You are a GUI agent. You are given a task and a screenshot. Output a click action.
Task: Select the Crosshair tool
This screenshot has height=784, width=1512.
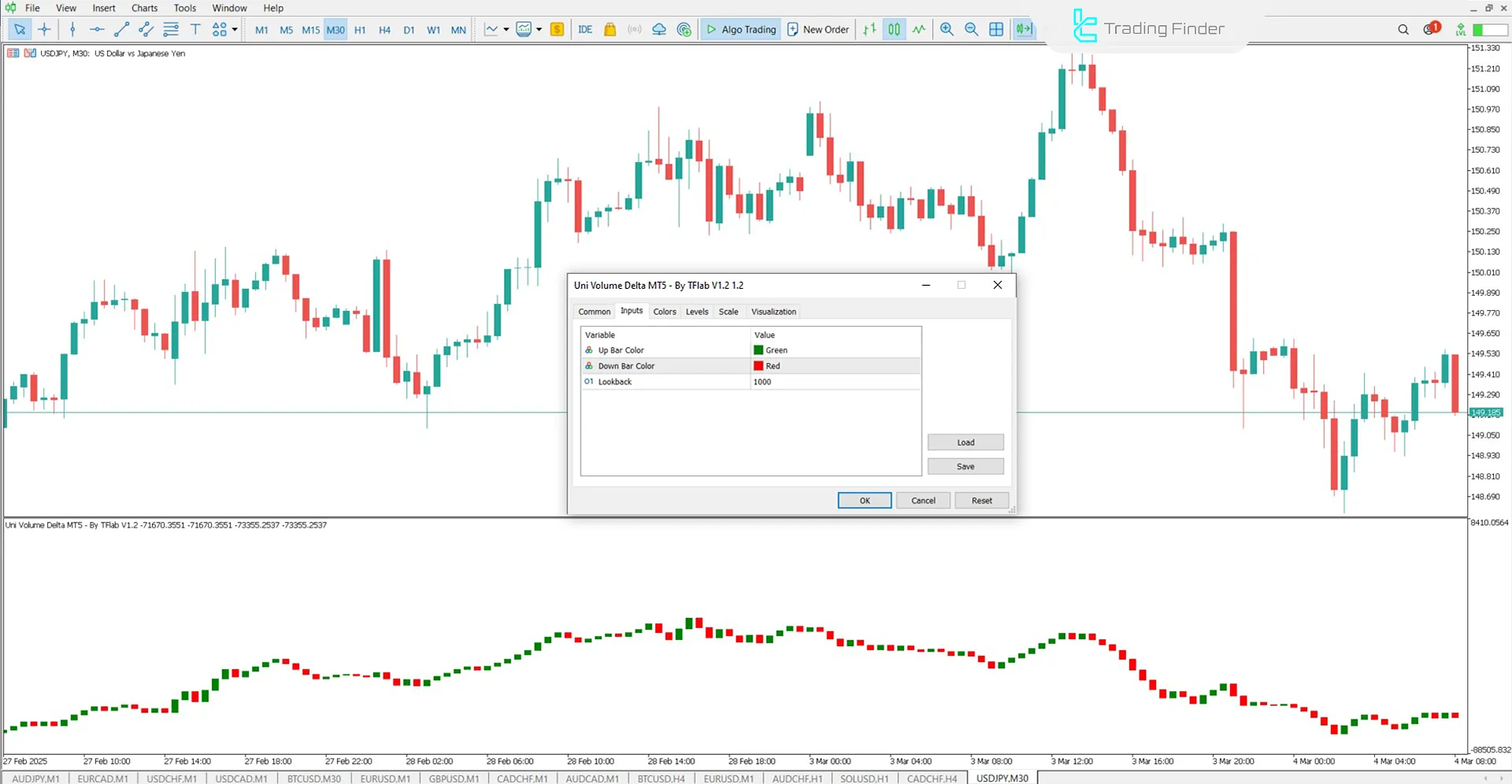pyautogui.click(x=44, y=29)
